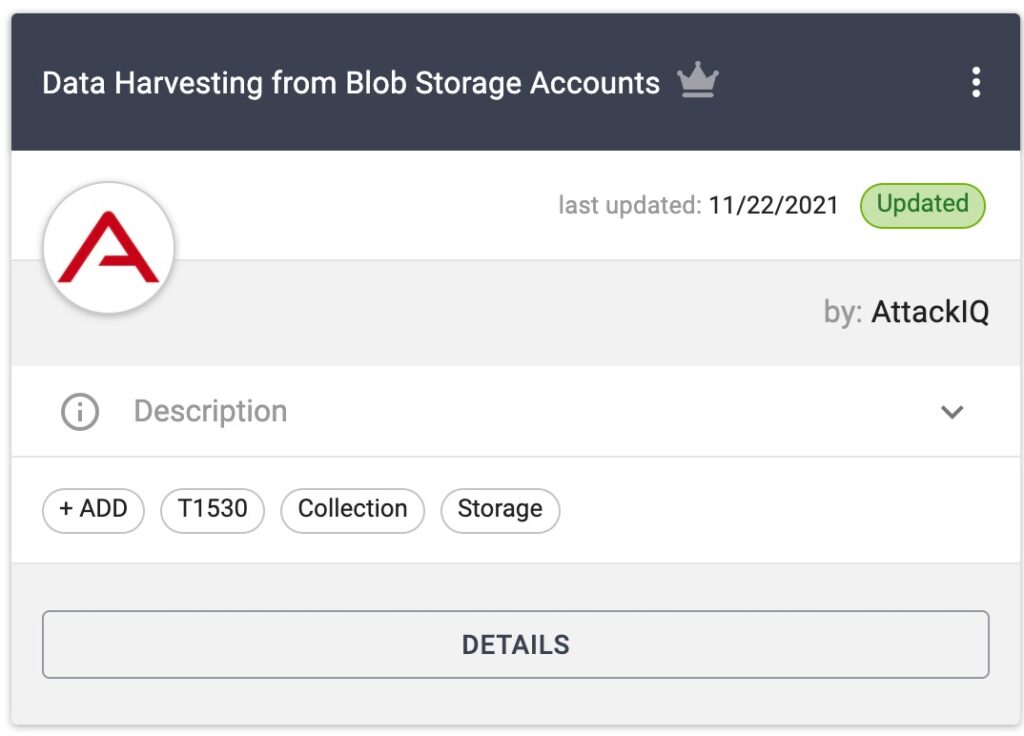Click the Description chevron arrow
This screenshot has width=1024, height=736.
pyautogui.click(x=951, y=412)
